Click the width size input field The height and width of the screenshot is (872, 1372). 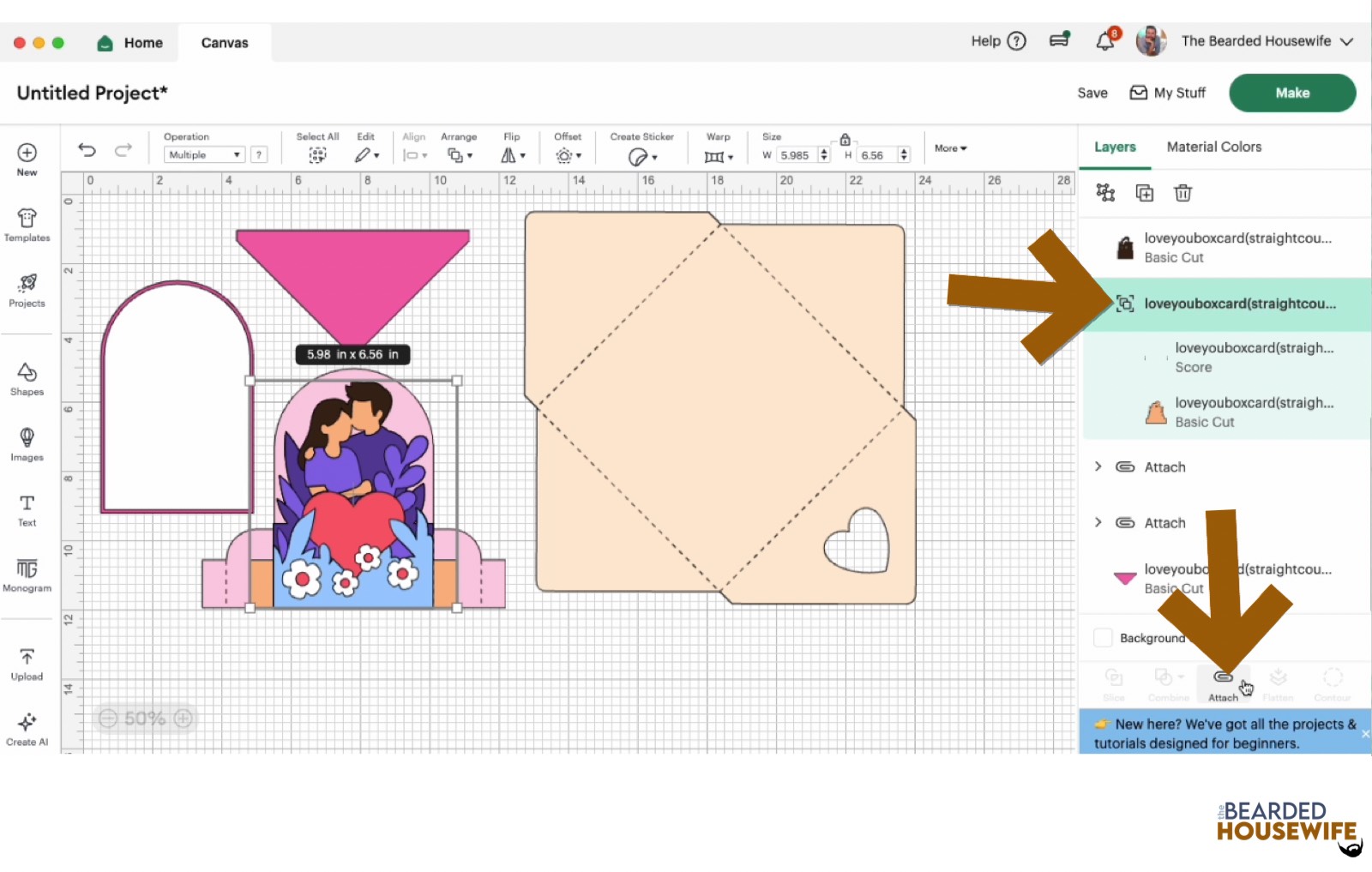[795, 155]
